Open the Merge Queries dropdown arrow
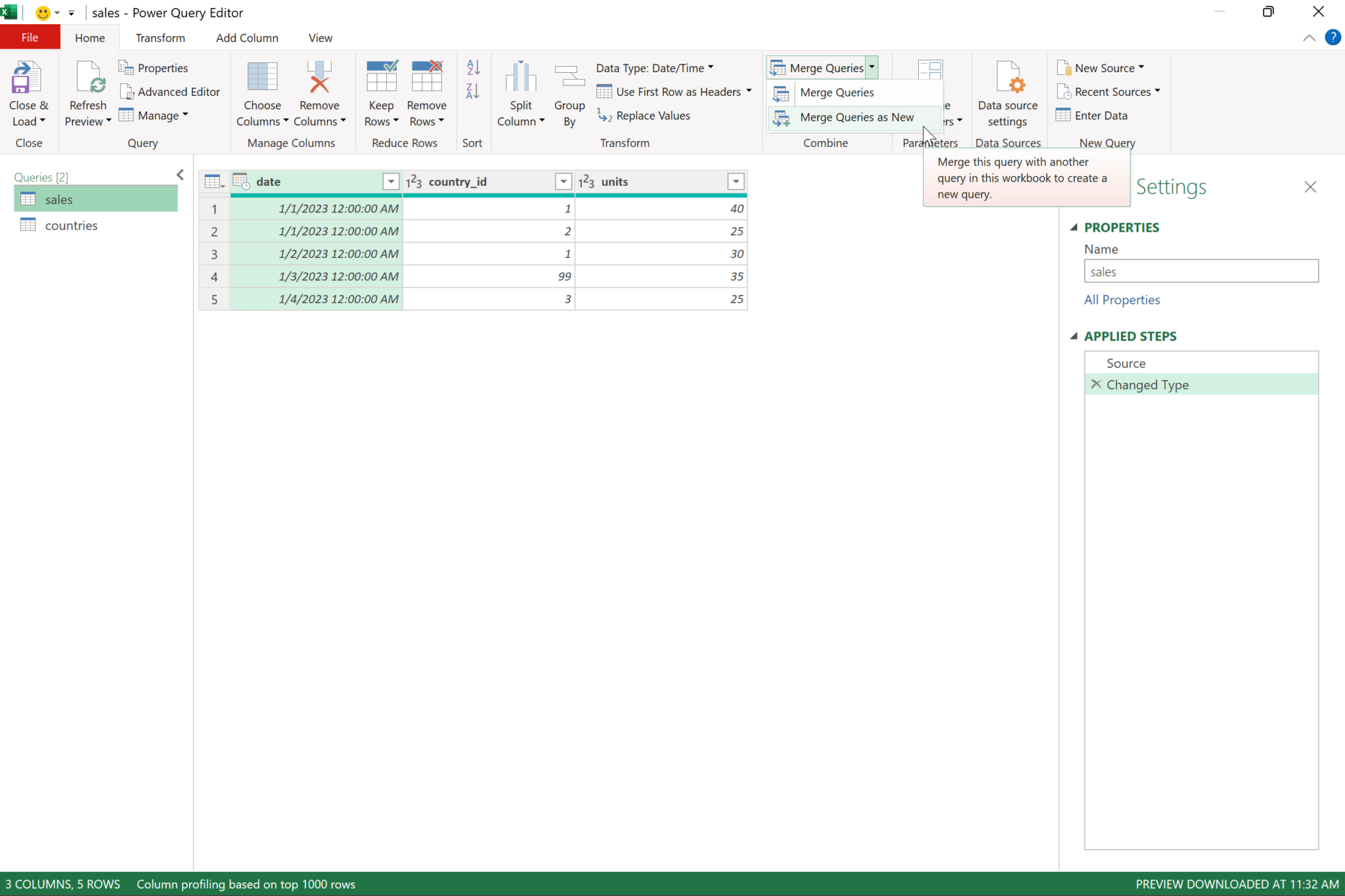 [x=871, y=67]
